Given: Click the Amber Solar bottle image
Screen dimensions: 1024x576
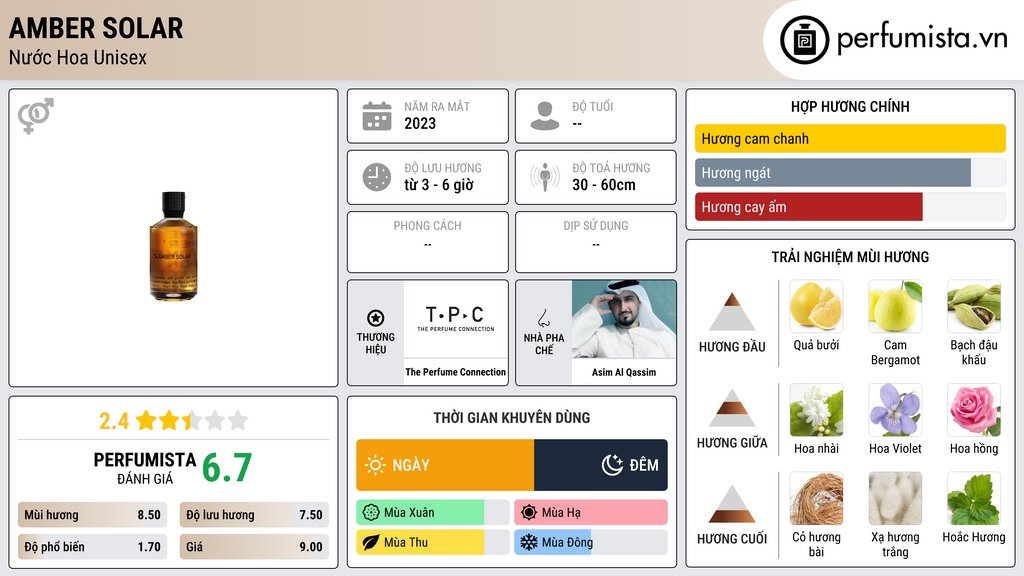Looking at the screenshot, I should pyautogui.click(x=173, y=246).
